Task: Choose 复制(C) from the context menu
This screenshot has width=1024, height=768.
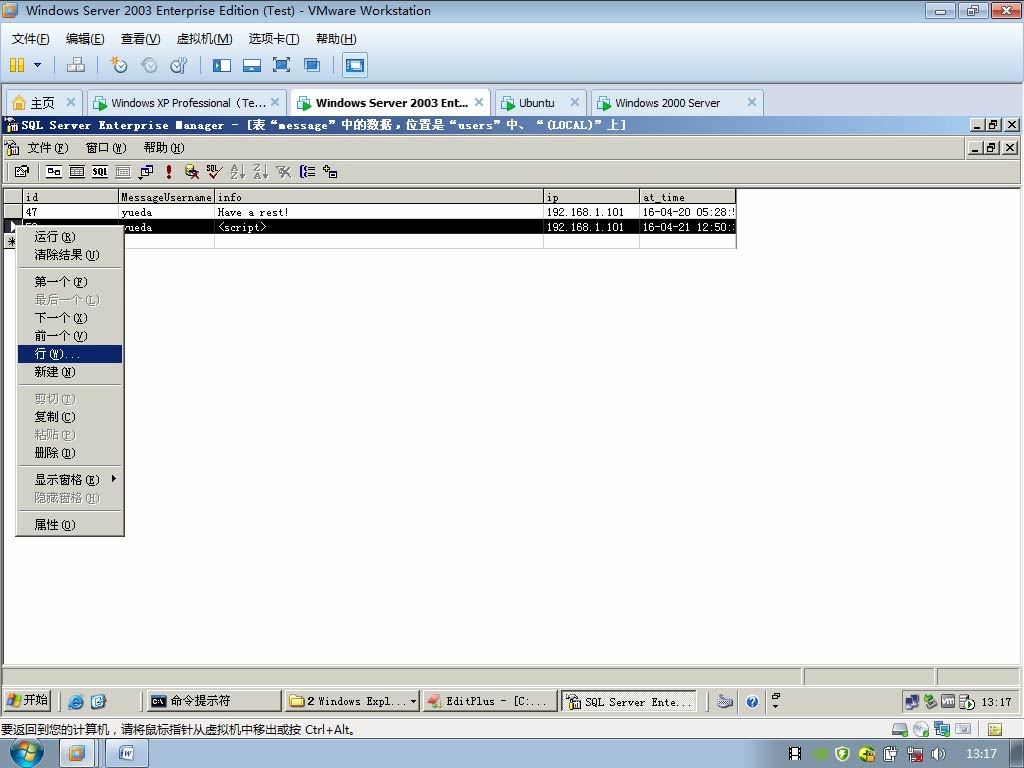Action: tap(70, 417)
